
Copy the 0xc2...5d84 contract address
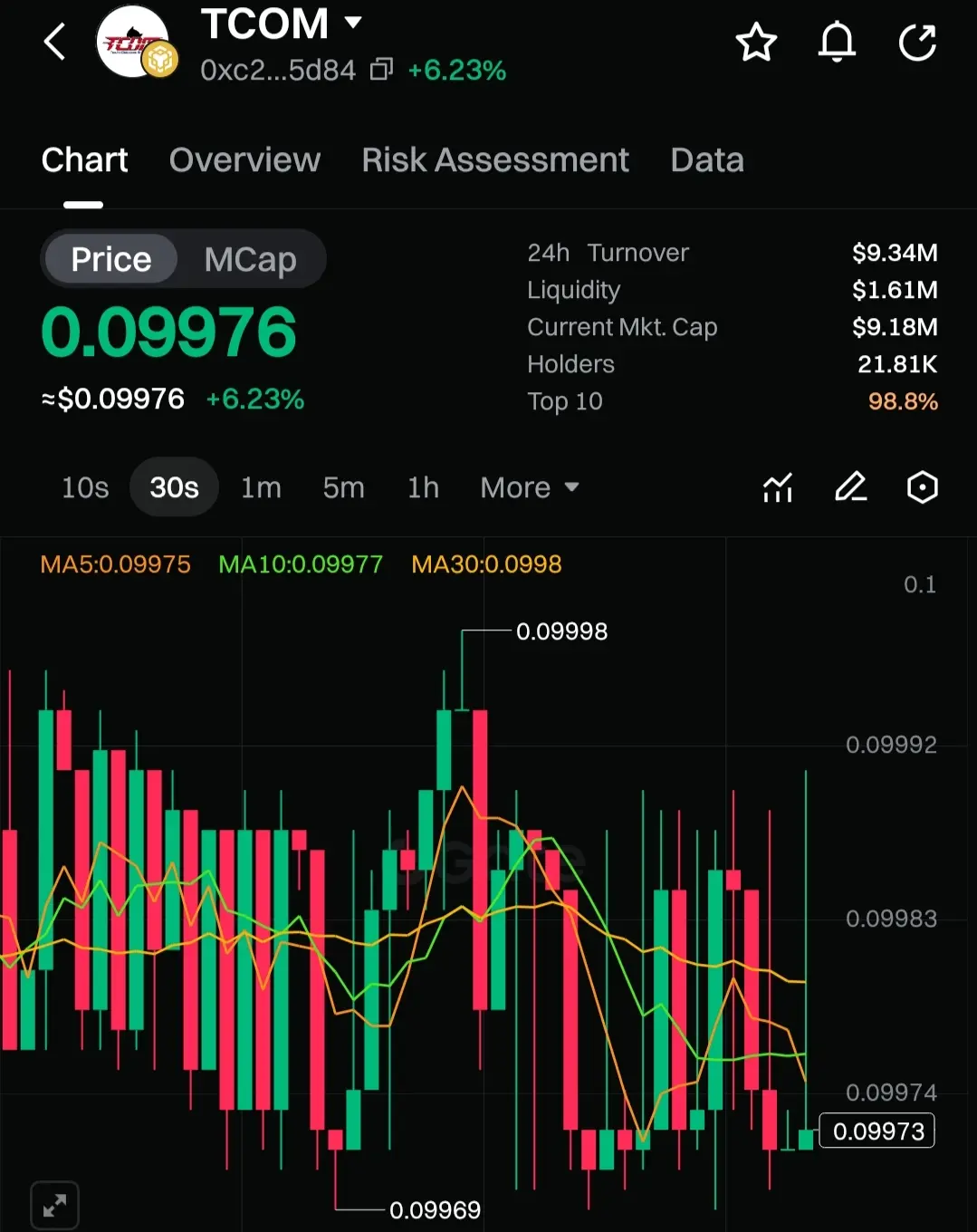tap(381, 70)
